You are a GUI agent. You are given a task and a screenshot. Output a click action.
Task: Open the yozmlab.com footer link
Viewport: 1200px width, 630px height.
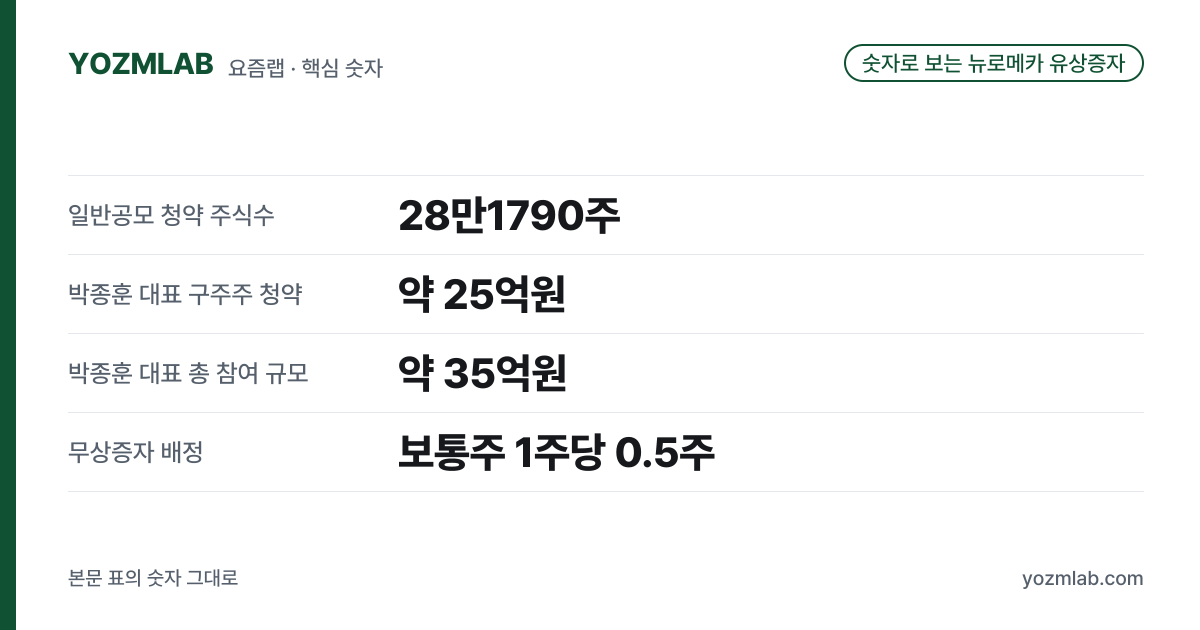point(1082,578)
